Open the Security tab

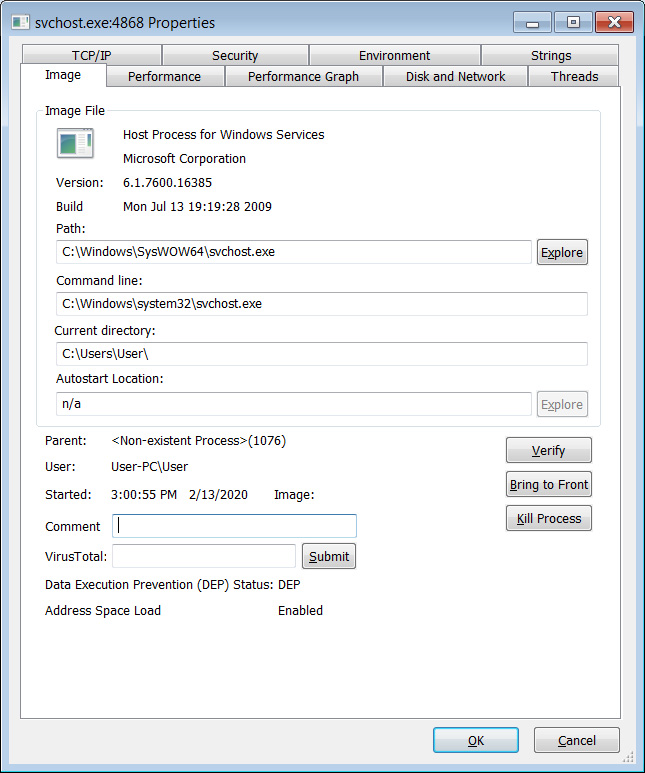click(235, 55)
